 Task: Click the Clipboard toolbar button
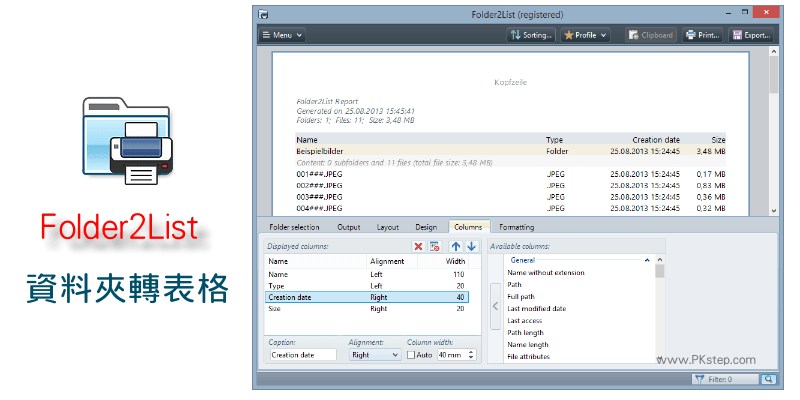tap(651, 35)
